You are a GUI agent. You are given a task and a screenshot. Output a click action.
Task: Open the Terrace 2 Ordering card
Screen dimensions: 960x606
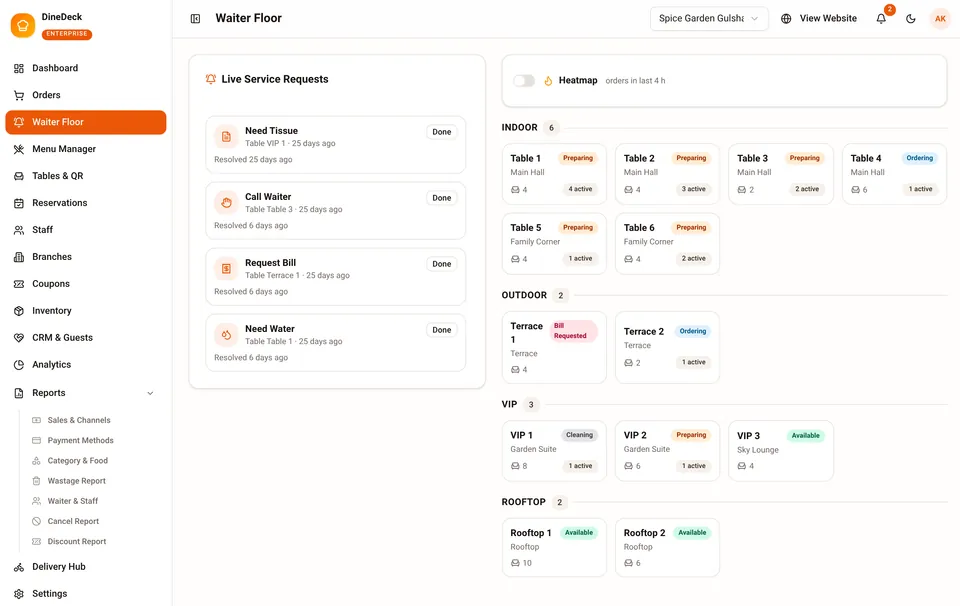(x=667, y=347)
